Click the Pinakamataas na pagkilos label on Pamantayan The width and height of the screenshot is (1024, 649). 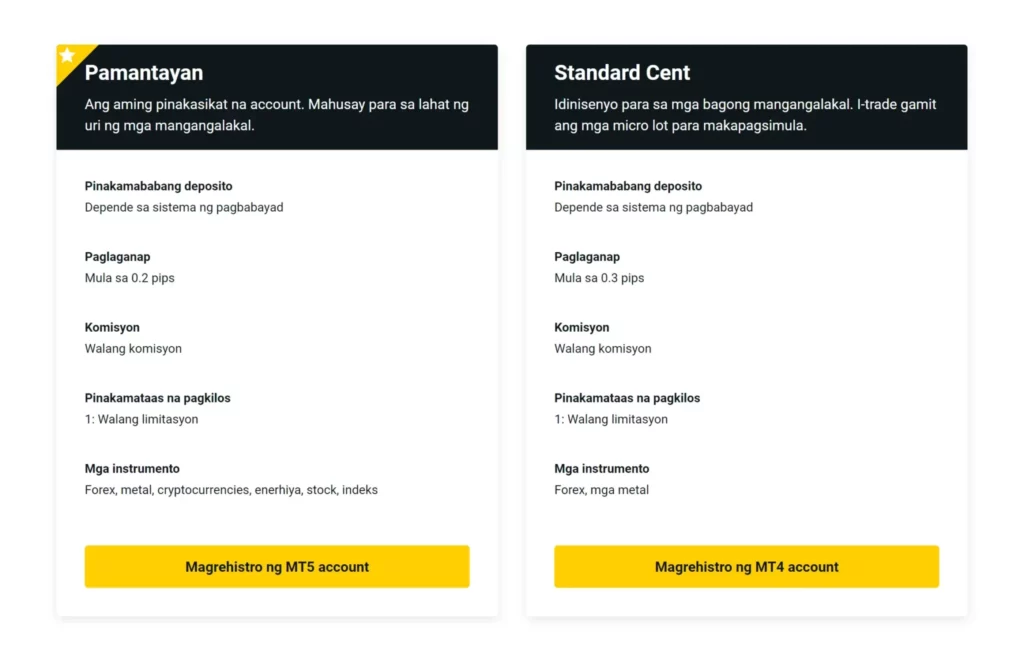click(x=157, y=397)
